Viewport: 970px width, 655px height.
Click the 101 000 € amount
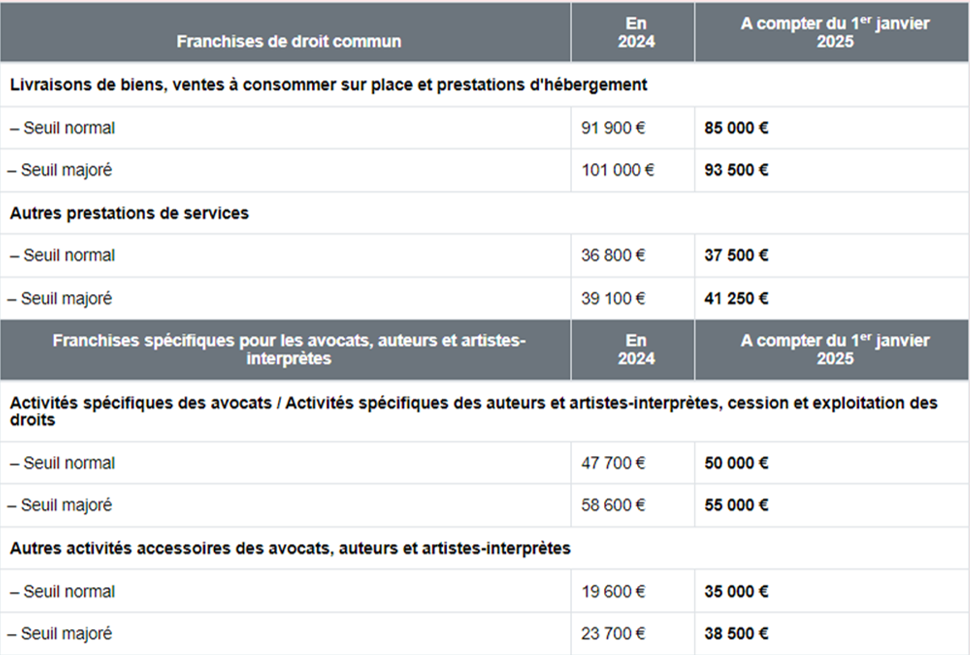[x=618, y=170]
